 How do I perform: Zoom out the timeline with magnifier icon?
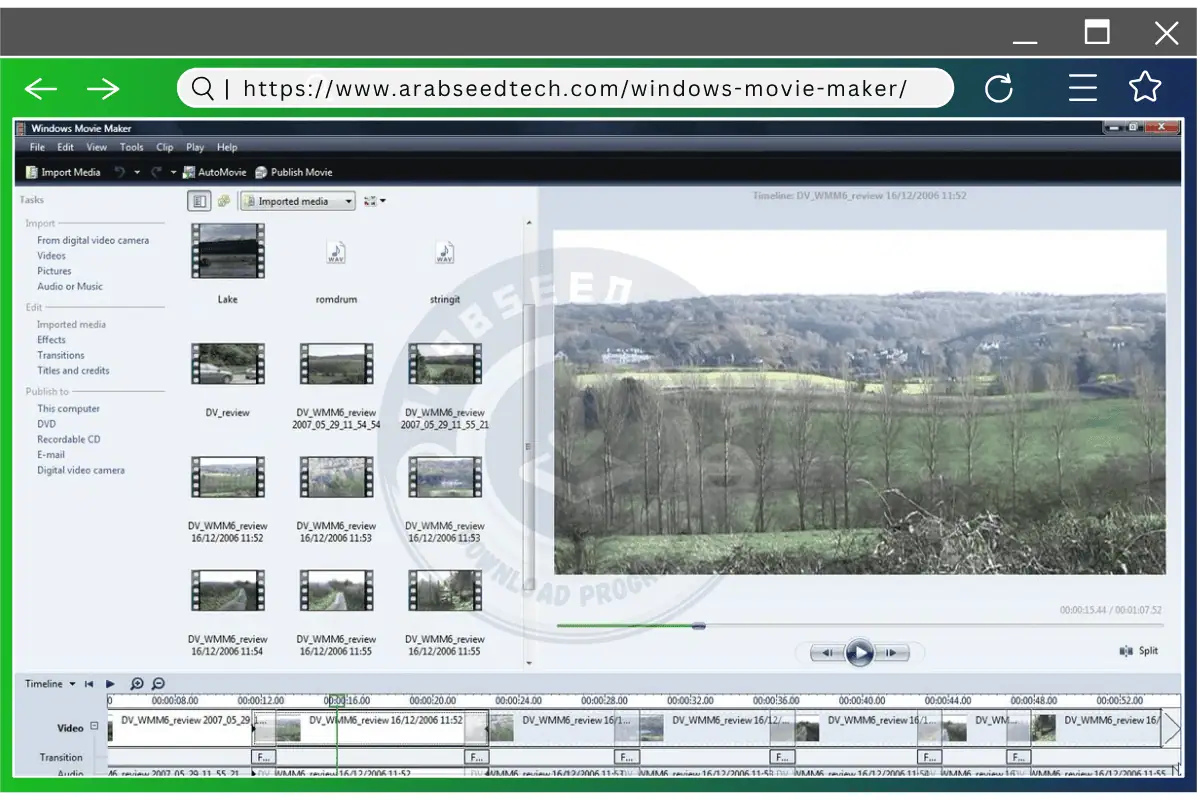click(x=158, y=683)
